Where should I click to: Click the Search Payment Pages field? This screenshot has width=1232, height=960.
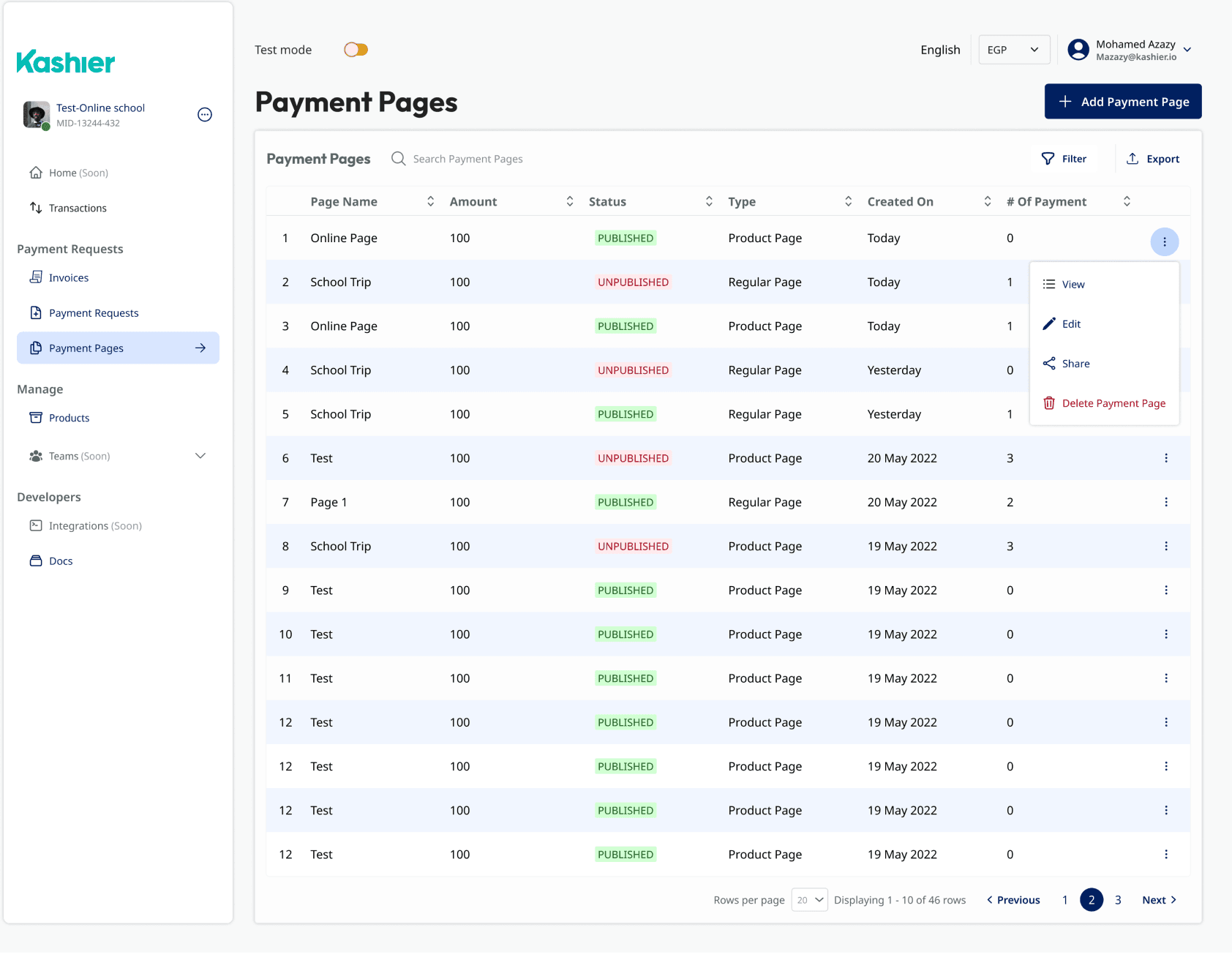467,159
